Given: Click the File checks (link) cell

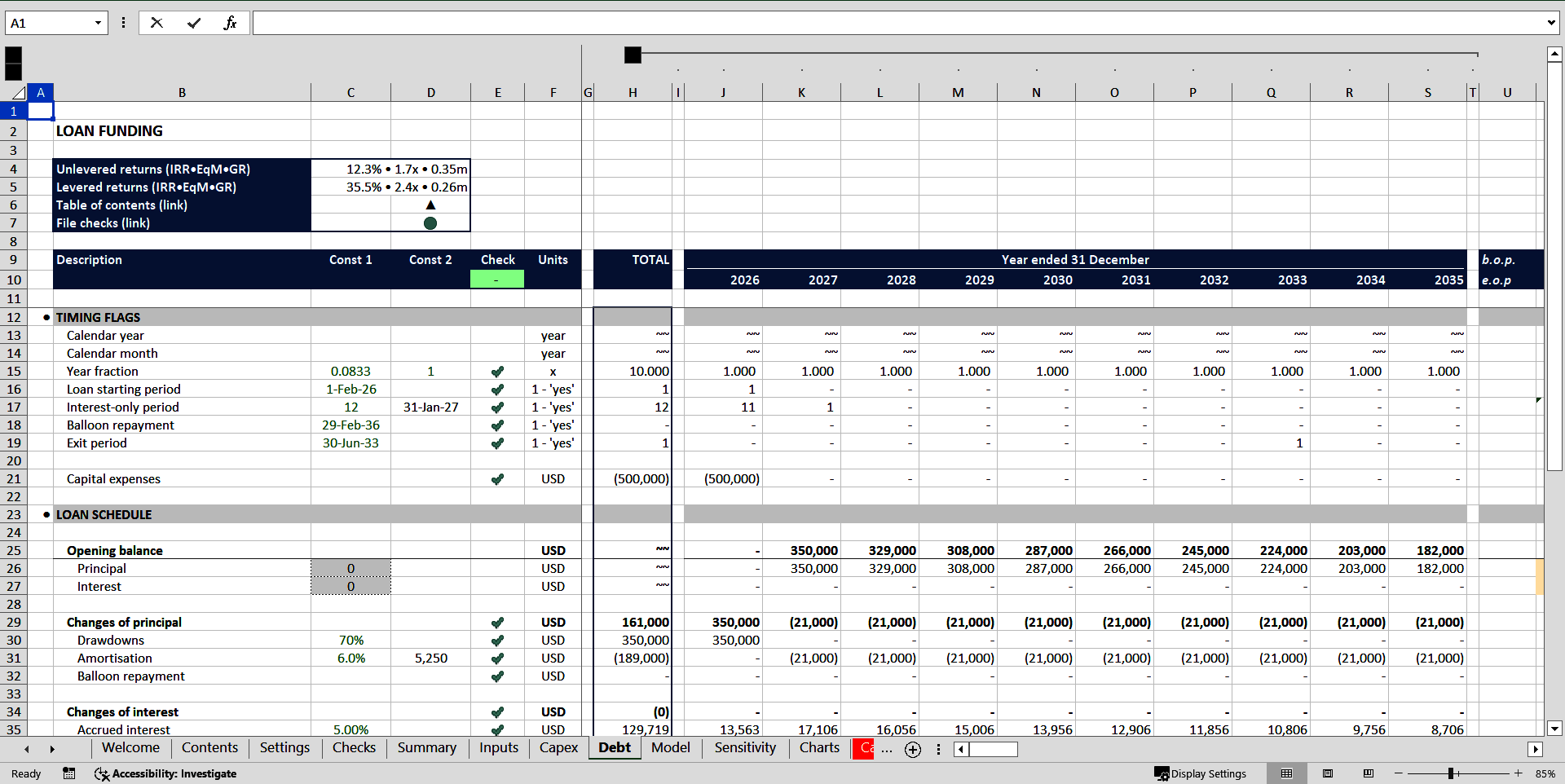Looking at the screenshot, I should tap(182, 223).
